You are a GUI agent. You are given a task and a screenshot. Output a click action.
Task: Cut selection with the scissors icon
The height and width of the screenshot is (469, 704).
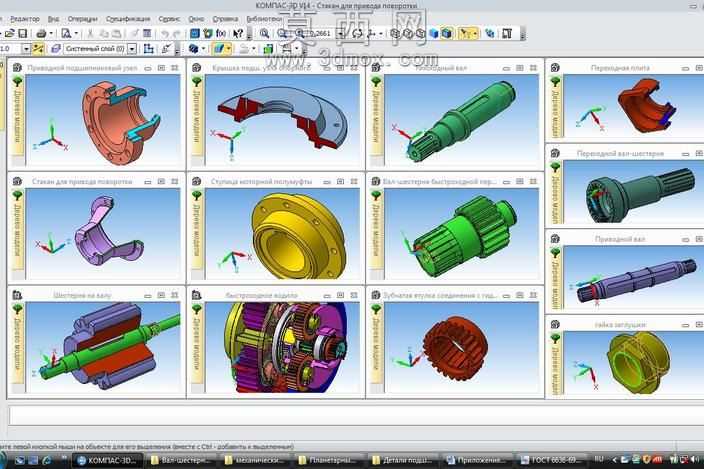(x=90, y=33)
